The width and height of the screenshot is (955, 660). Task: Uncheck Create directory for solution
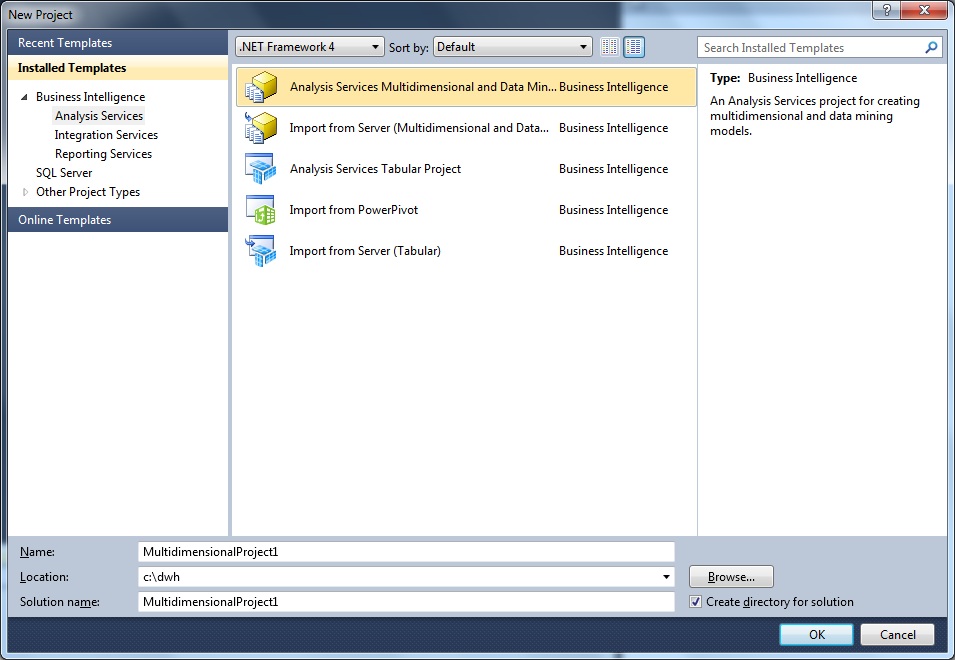pos(696,602)
